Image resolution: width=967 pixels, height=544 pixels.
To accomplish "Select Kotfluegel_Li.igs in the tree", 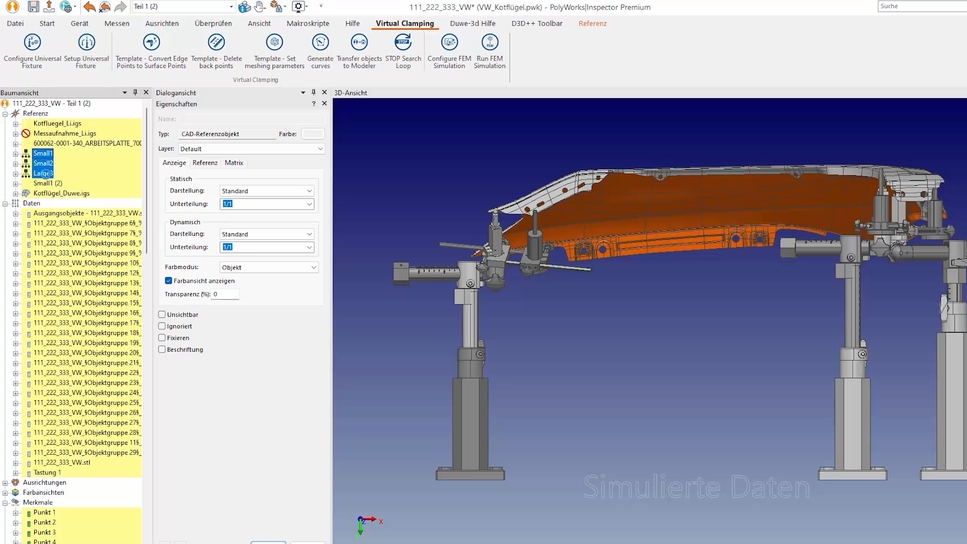I will point(56,124).
